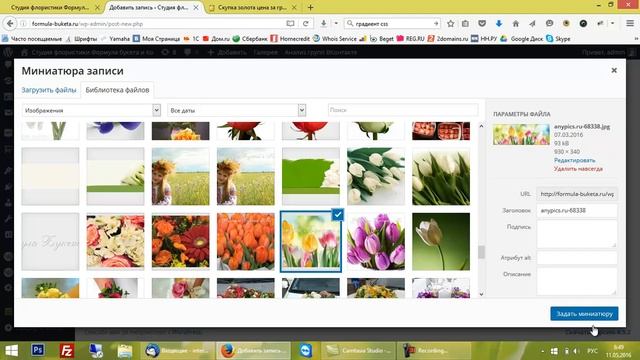Go to the home page icon
640x360 pixels.
[516, 24]
